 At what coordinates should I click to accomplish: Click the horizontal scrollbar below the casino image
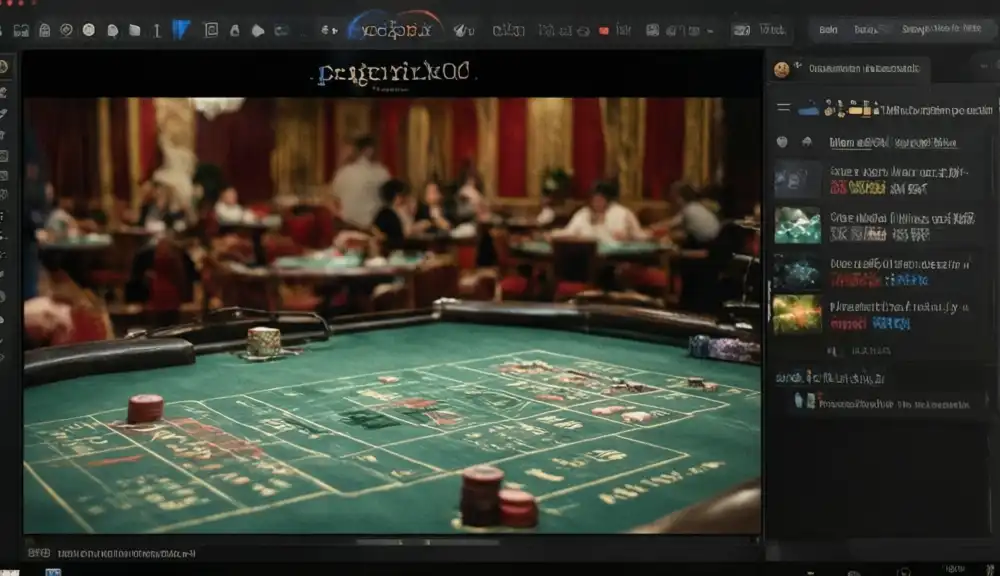[428, 542]
